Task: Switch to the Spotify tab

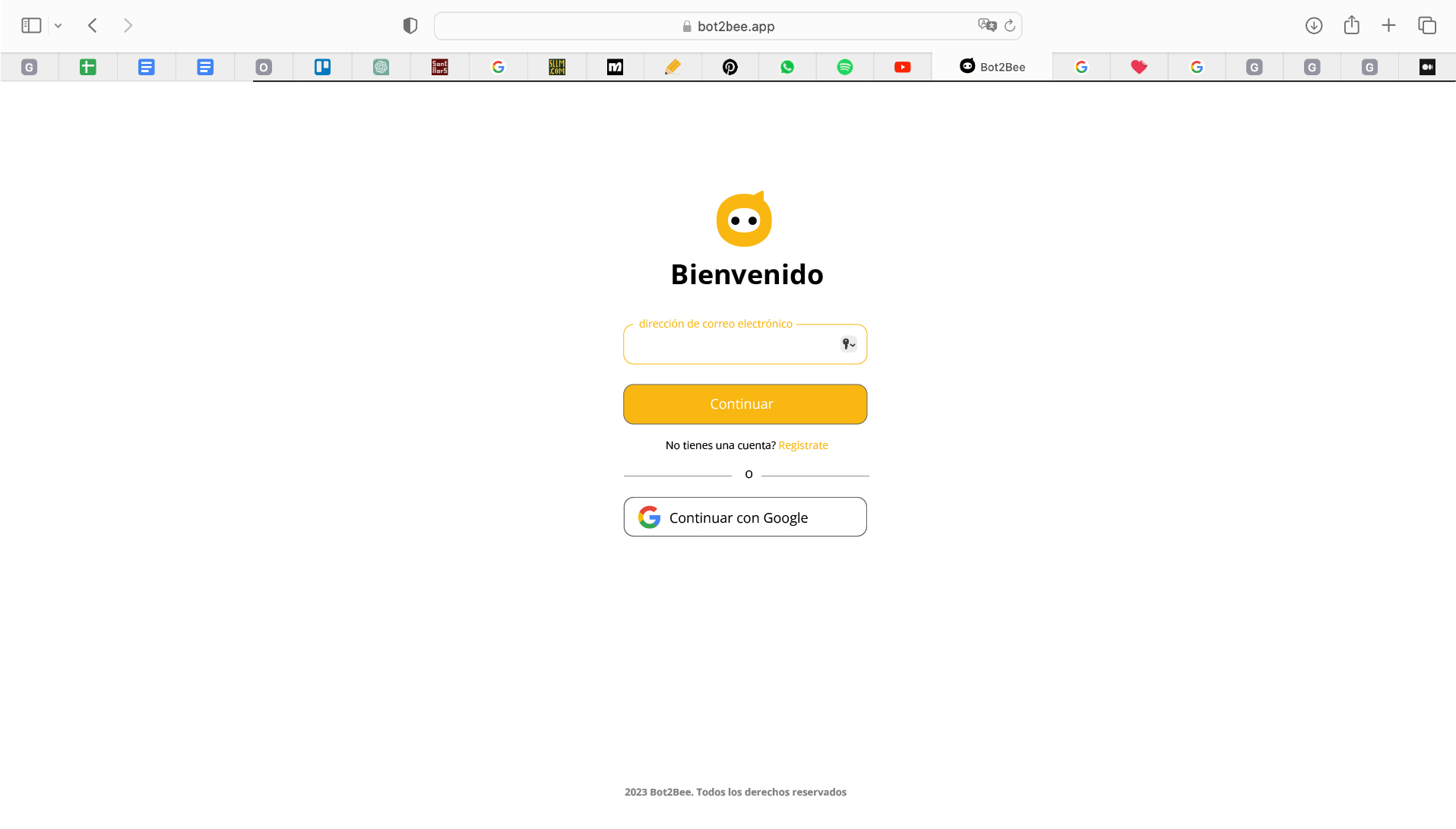Action: [844, 67]
